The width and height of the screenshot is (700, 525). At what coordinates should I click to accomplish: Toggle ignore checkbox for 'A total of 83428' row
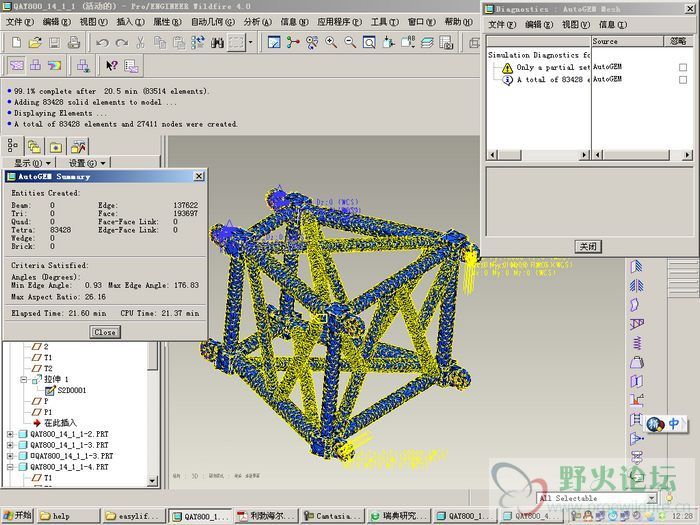point(683,79)
